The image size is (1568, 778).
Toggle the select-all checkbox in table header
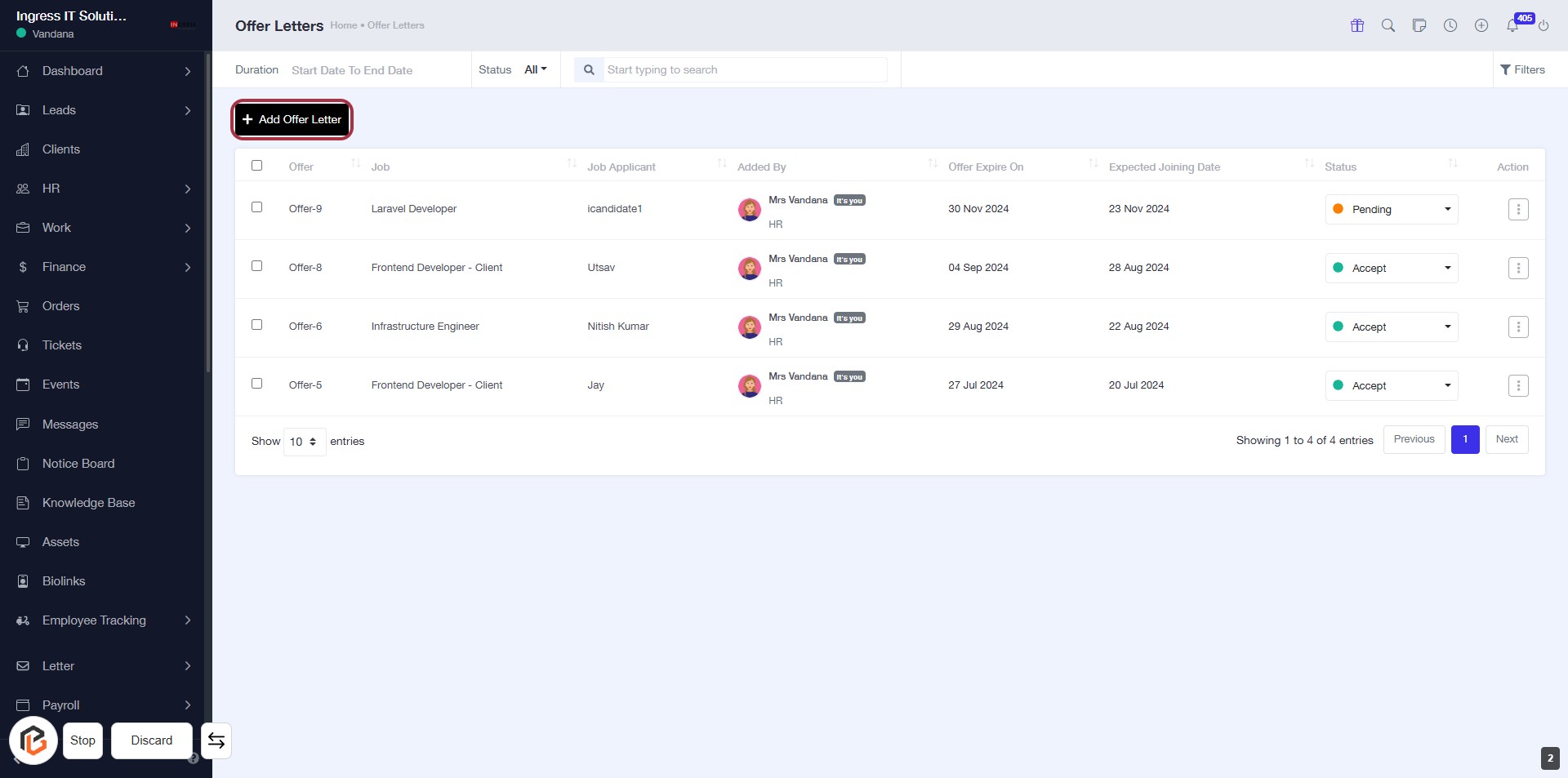tap(257, 166)
